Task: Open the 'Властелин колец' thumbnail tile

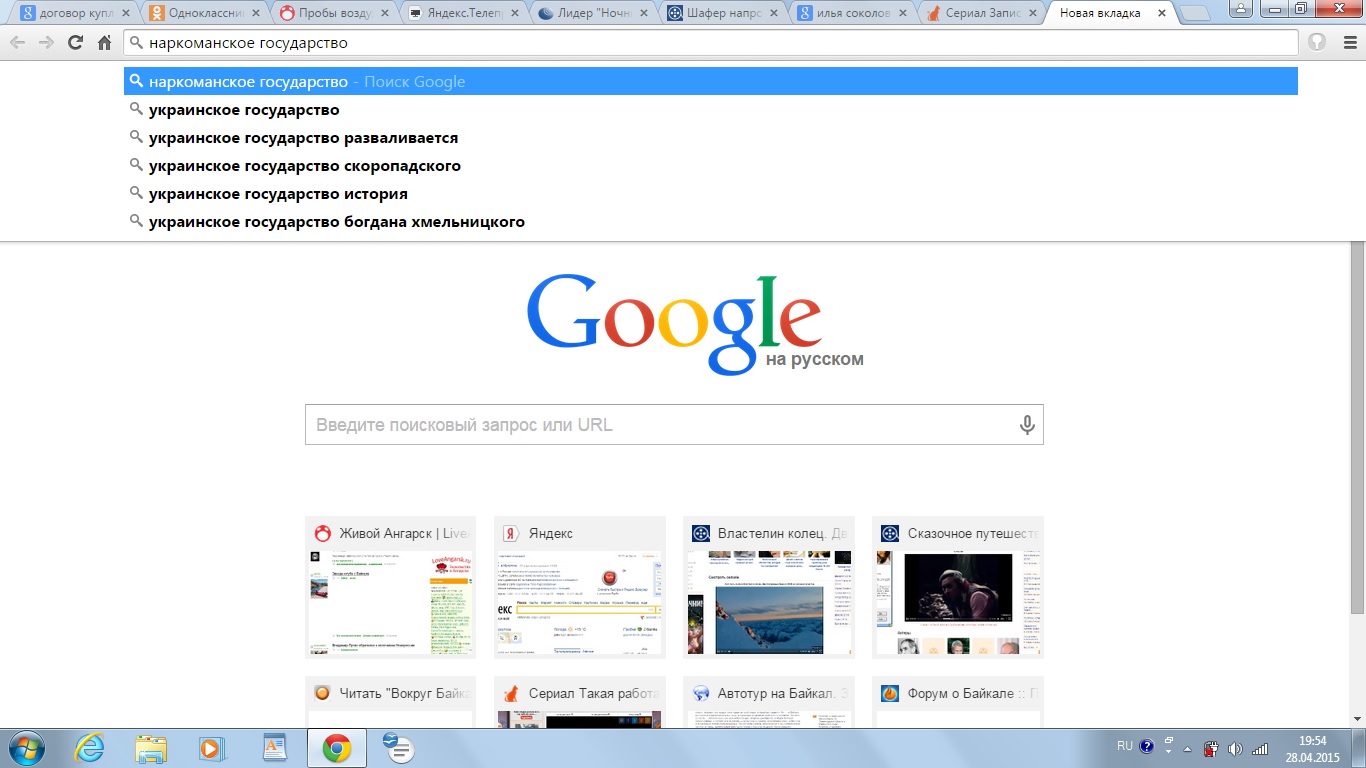Action: pos(768,587)
